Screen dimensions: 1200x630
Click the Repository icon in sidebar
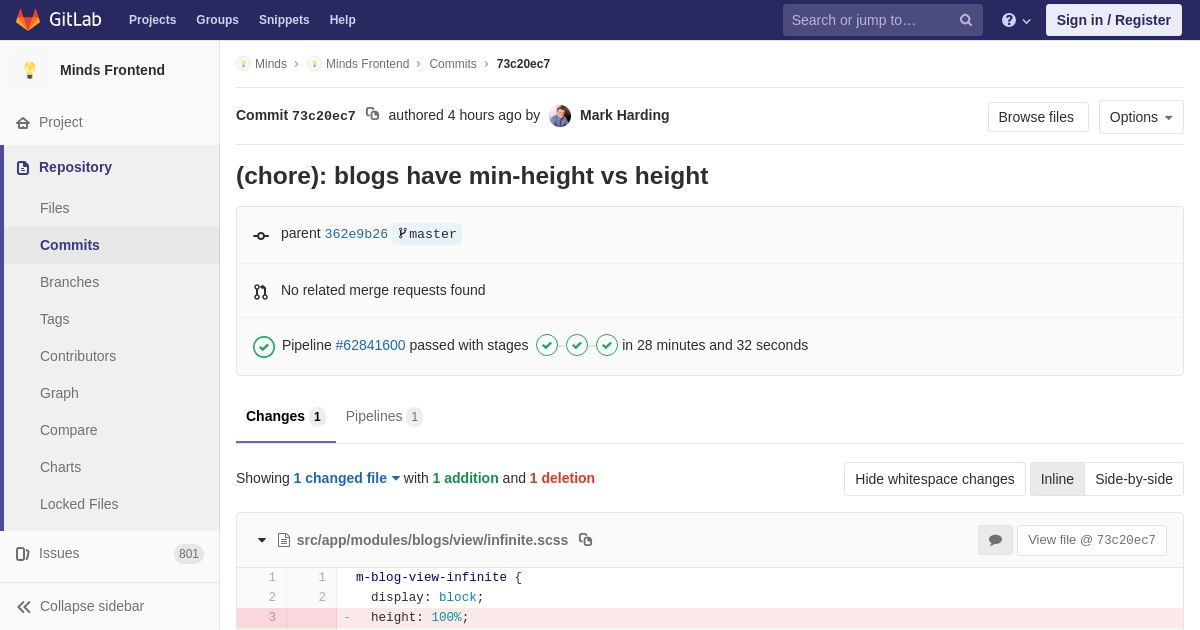point(23,168)
